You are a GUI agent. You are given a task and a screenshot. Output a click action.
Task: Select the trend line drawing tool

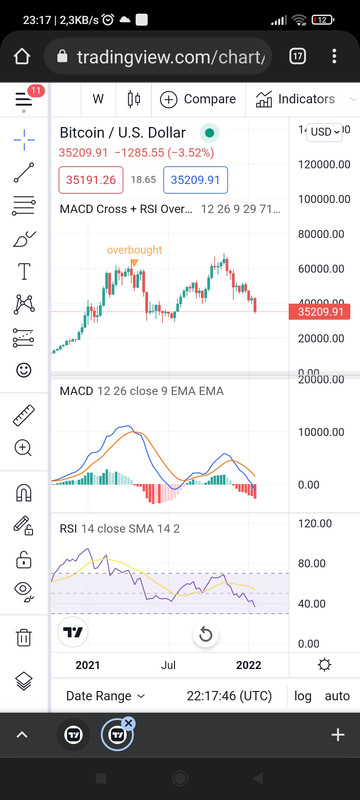coord(24,173)
